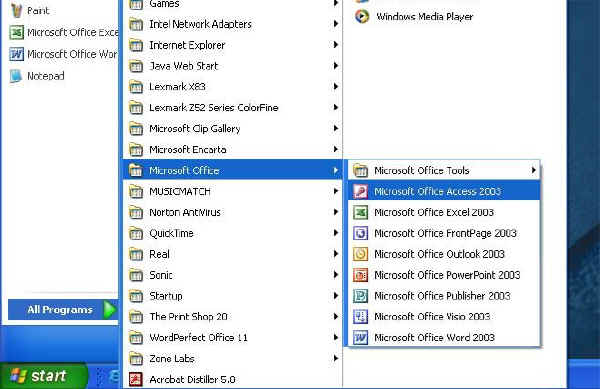The height and width of the screenshot is (389, 600).
Task: Click All Programs label
Action: 60,309
